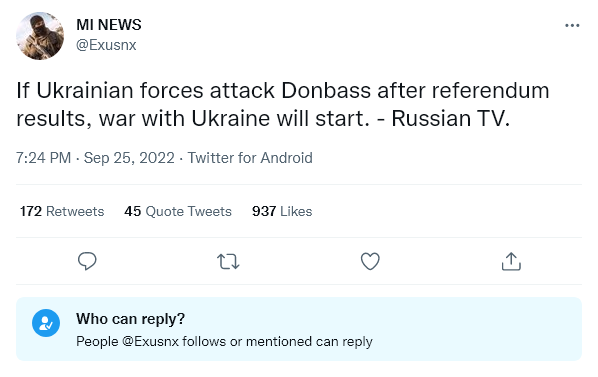Click the blue who-can-reply person icon
Viewport: 598px width, 377px height.
point(46,323)
